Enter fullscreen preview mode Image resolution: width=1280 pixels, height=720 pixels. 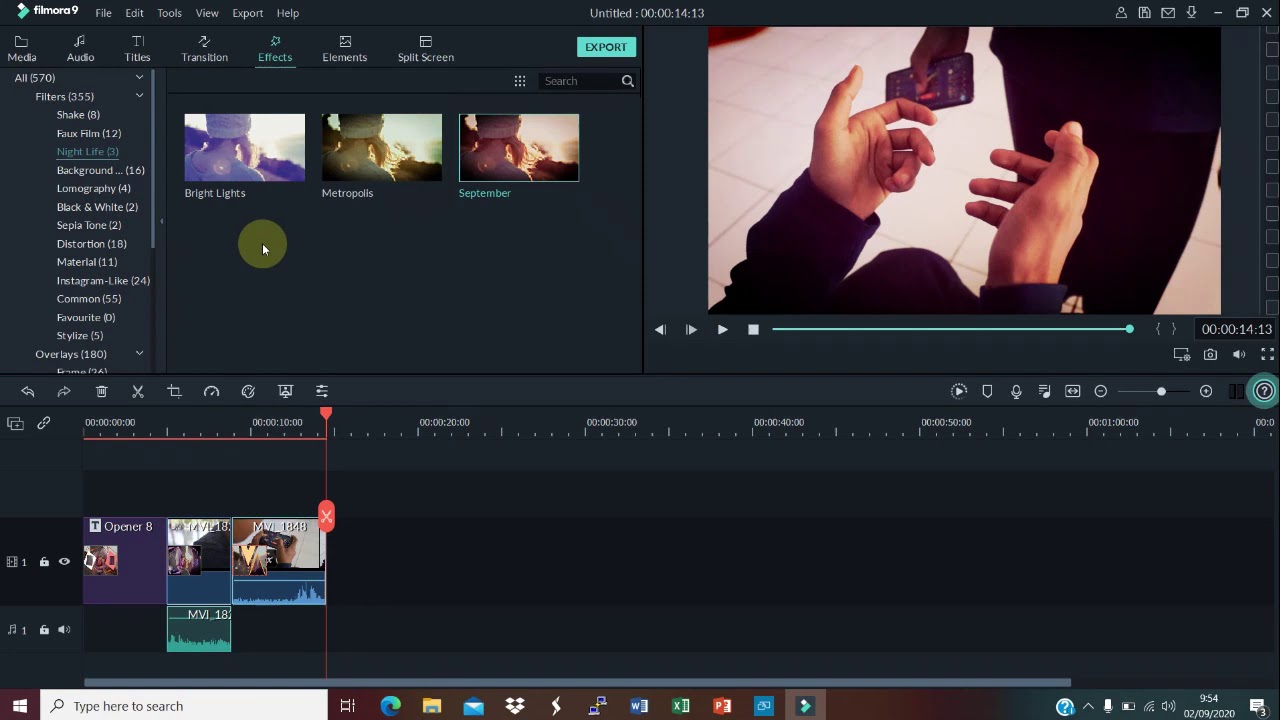(1267, 354)
